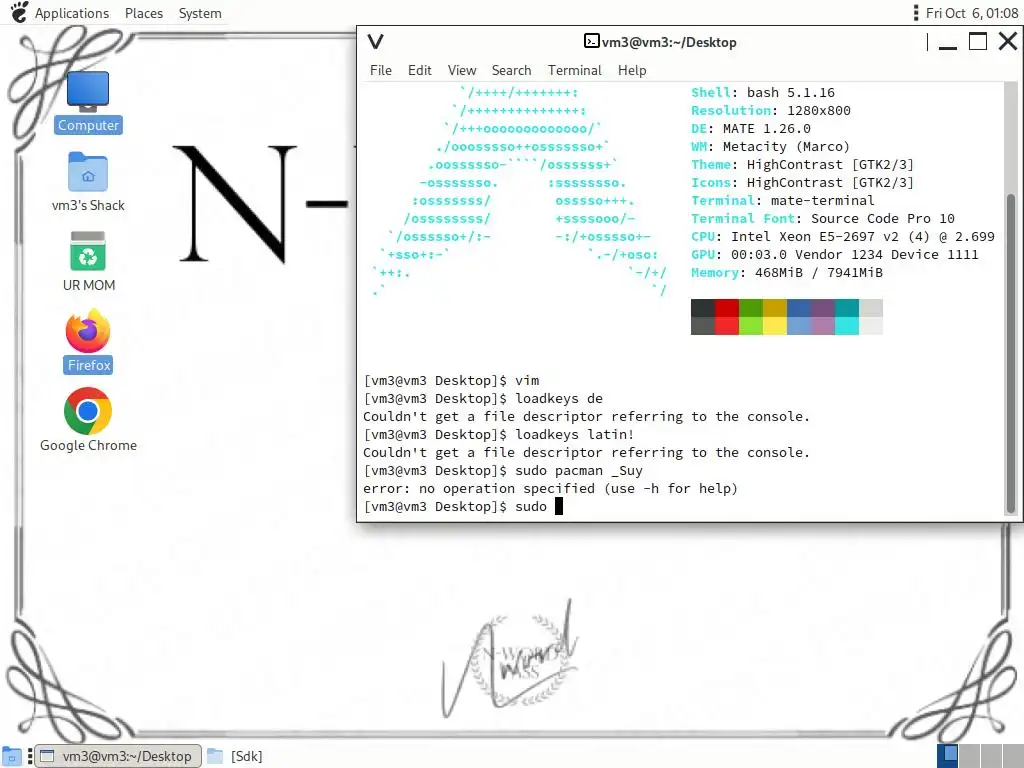Click the 'Icons: HighContrast [GTK2/3]' line
Image resolution: width=1024 pixels, height=768 pixels.
[x=803, y=182]
